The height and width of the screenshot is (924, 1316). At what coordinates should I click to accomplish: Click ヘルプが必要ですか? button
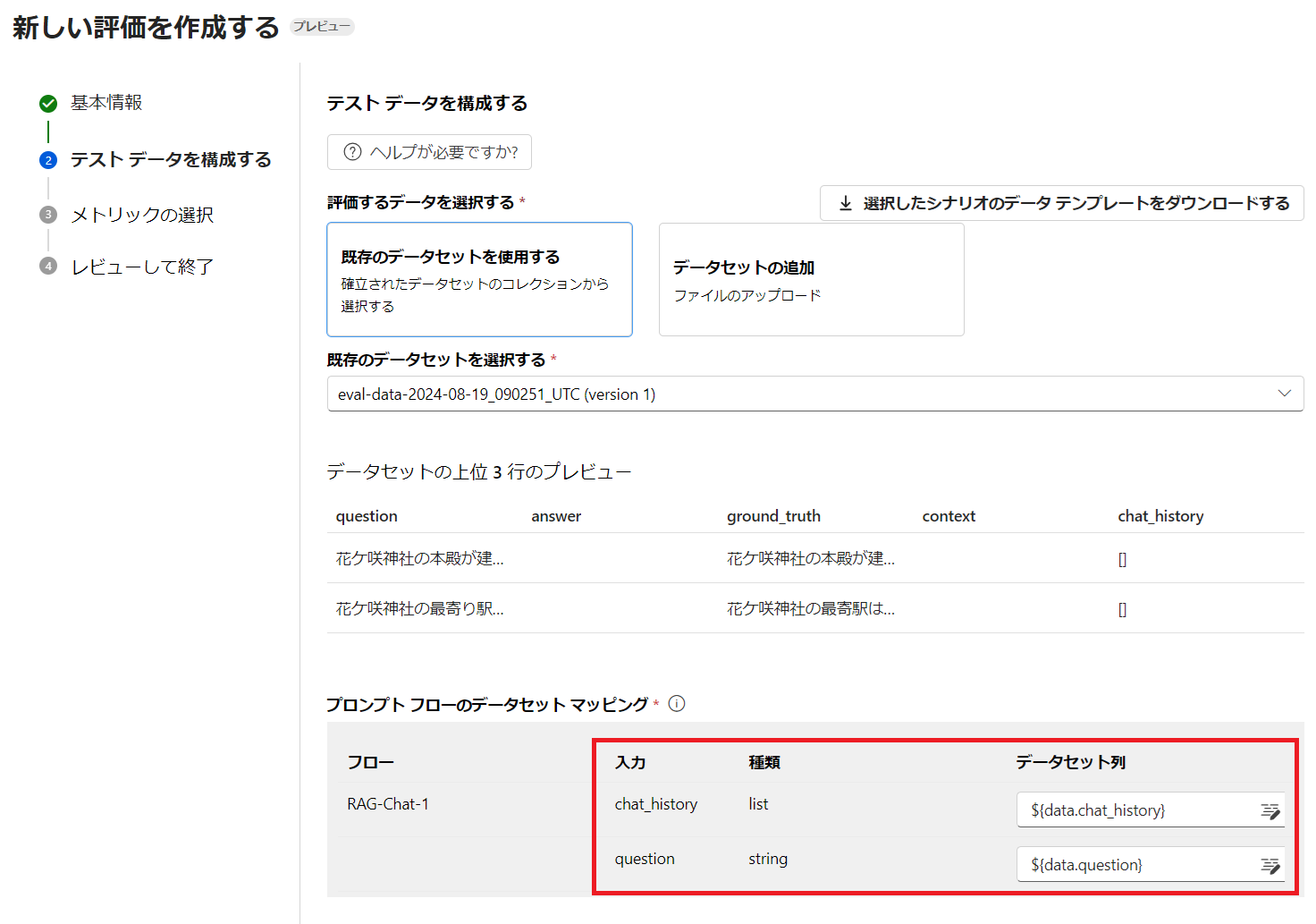pyautogui.click(x=429, y=152)
